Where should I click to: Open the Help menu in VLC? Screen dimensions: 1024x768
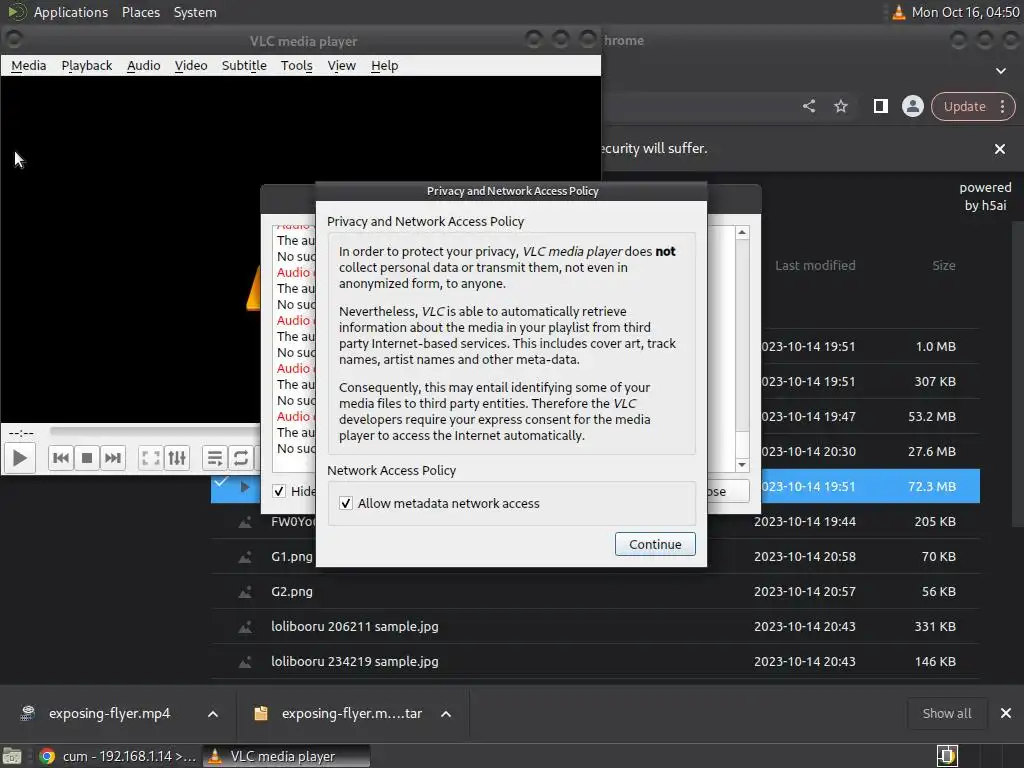click(x=385, y=65)
